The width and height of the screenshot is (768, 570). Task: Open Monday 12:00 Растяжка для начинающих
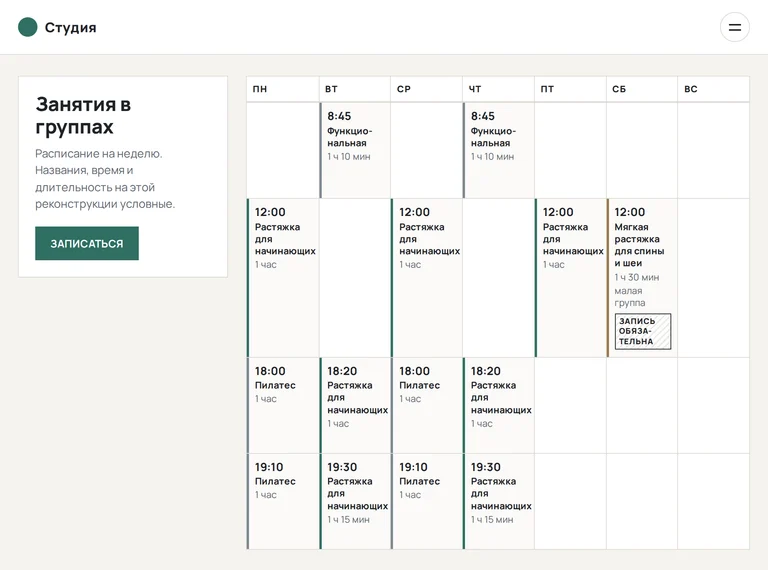(283, 278)
